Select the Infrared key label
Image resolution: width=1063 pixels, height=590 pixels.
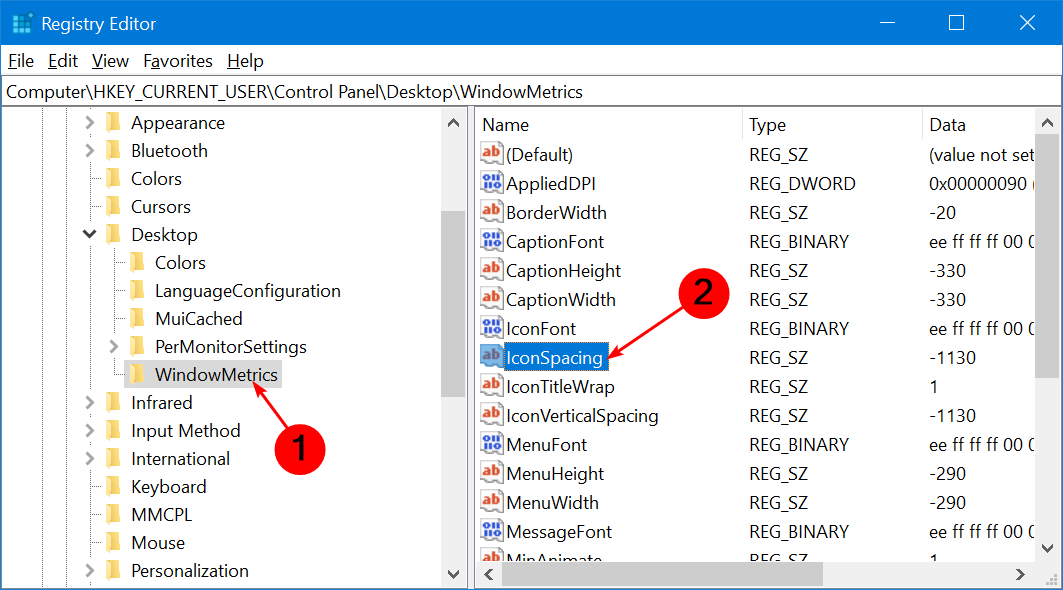[161, 402]
